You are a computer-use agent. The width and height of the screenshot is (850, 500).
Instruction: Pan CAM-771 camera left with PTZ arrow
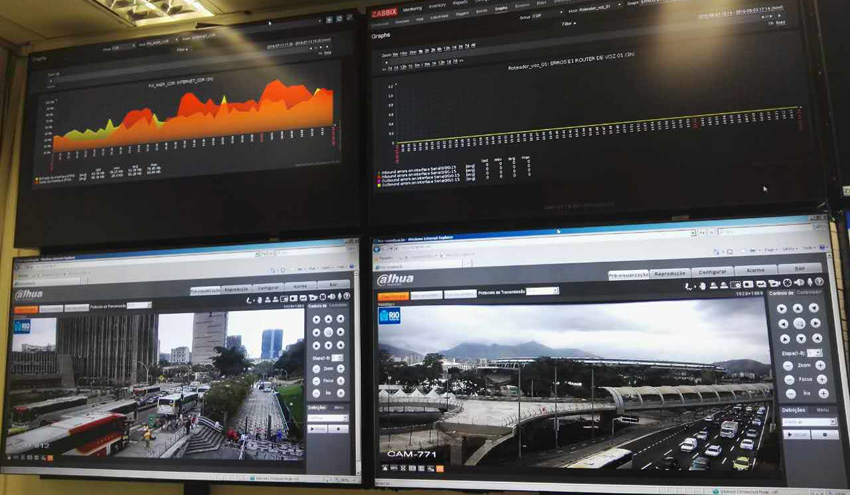pos(783,324)
